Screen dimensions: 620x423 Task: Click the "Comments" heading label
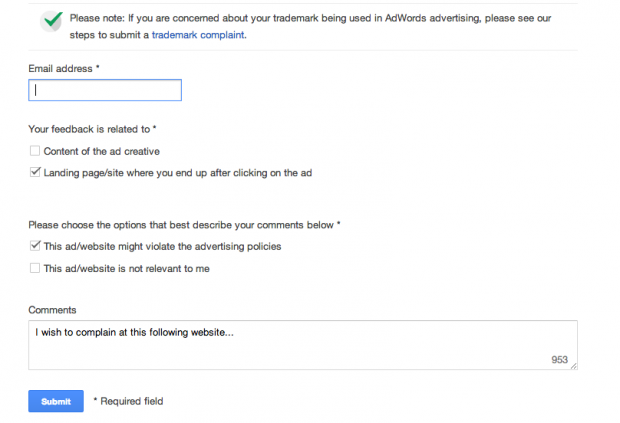click(52, 310)
